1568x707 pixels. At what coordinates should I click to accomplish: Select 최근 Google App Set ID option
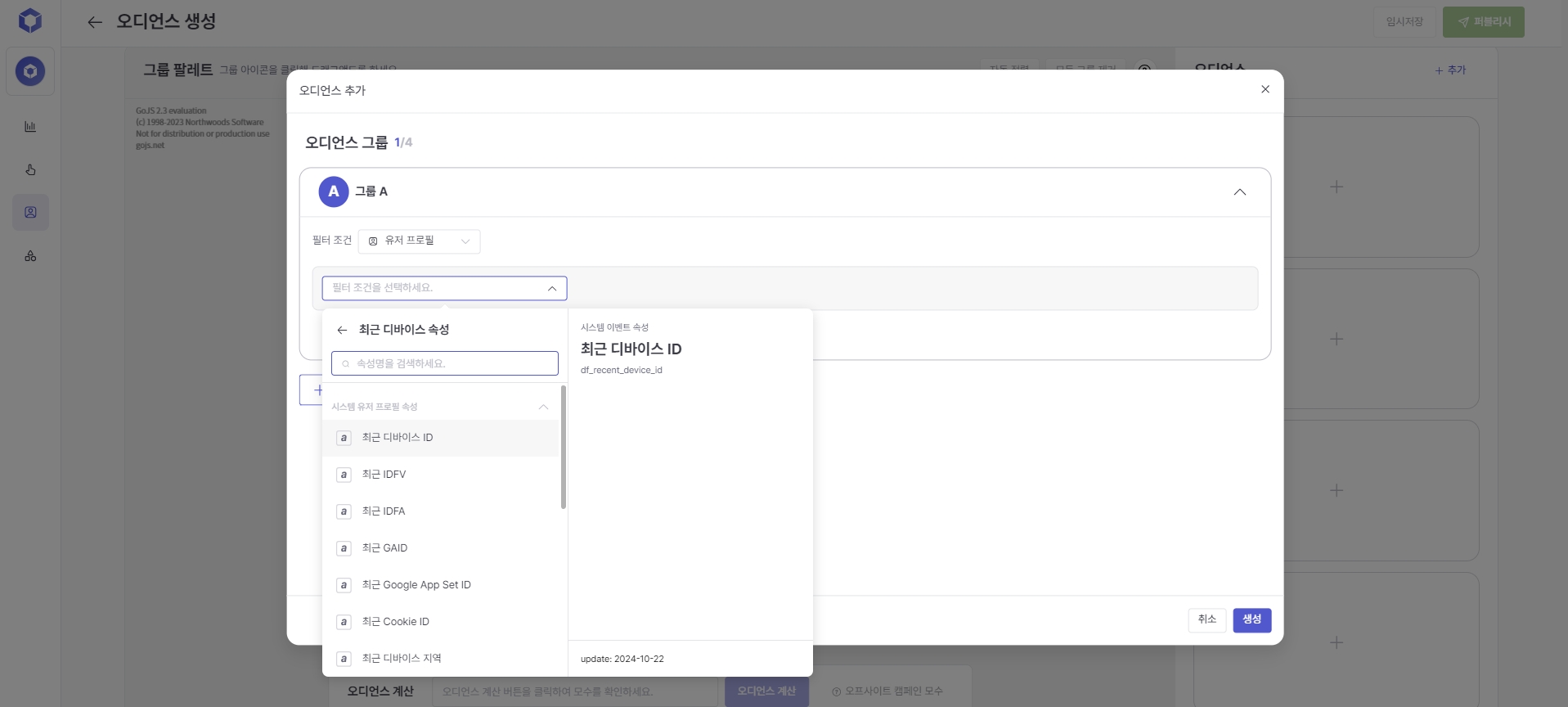(x=416, y=585)
